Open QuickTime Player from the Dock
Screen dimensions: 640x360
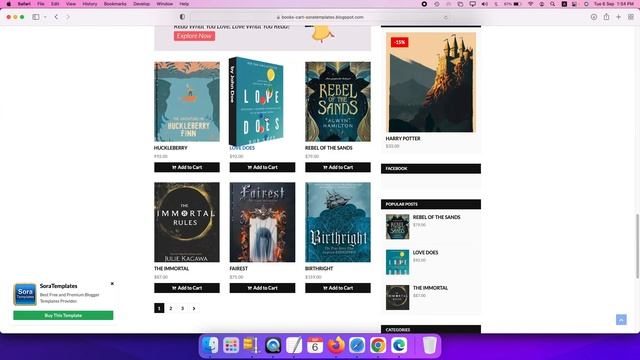point(273,346)
